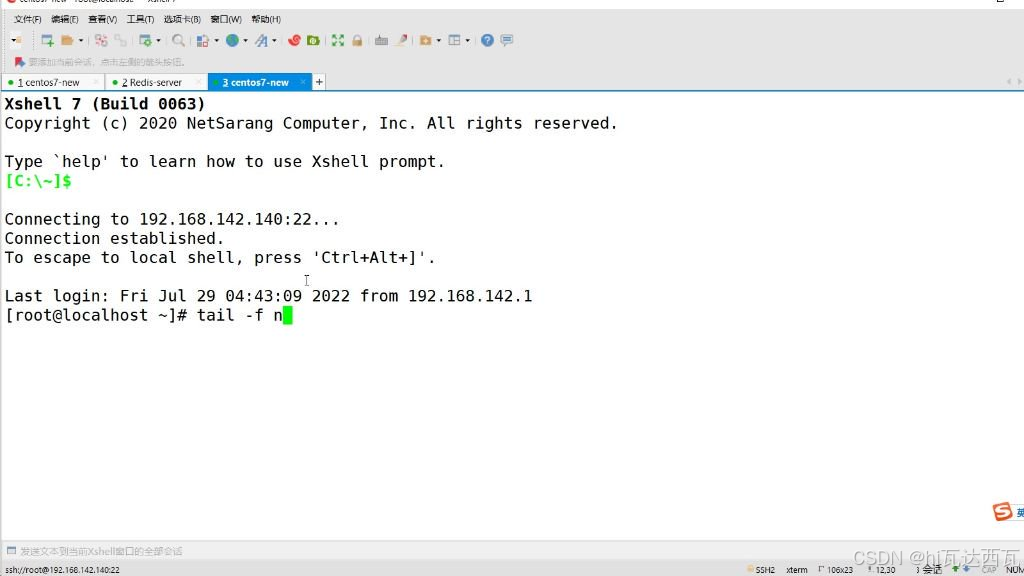Click the tab strip left scroll arrow
Image resolution: width=1024 pixels, height=576 pixels.
tap(1009, 82)
